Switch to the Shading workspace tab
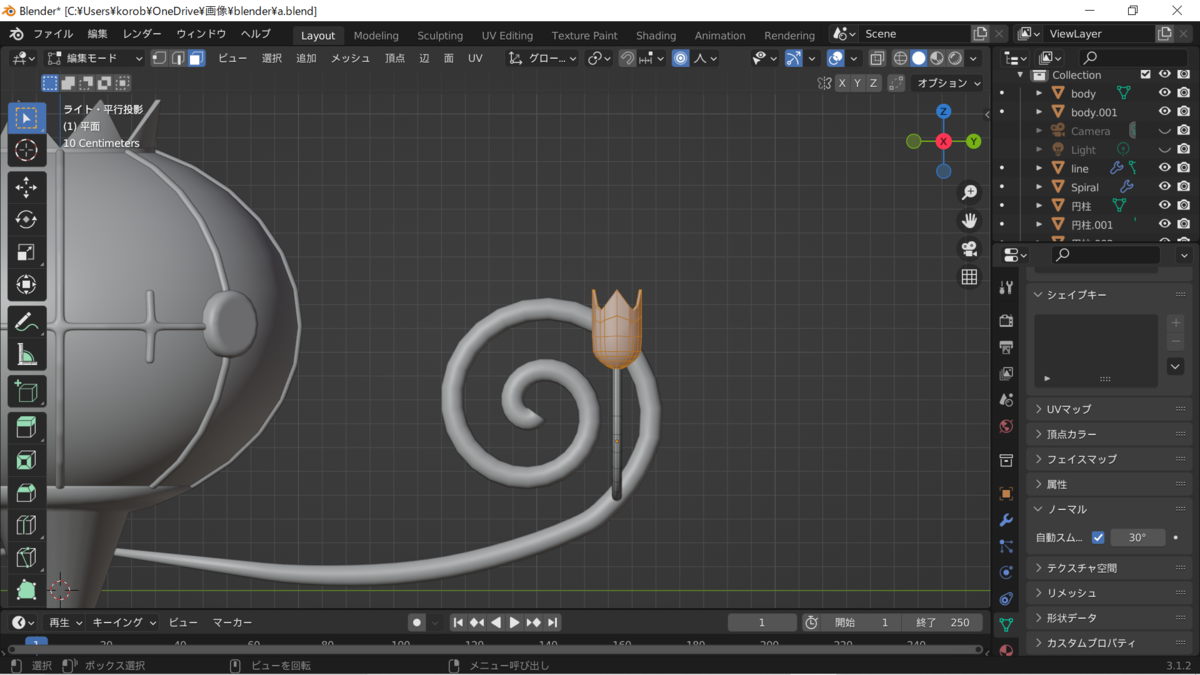Viewport: 1200px width, 675px height. pos(656,35)
